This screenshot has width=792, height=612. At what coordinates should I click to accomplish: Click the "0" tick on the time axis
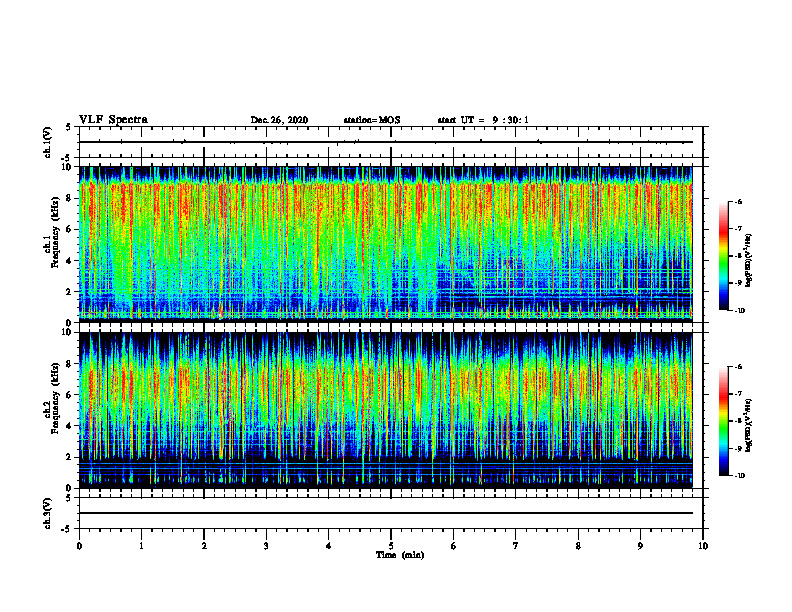click(79, 546)
